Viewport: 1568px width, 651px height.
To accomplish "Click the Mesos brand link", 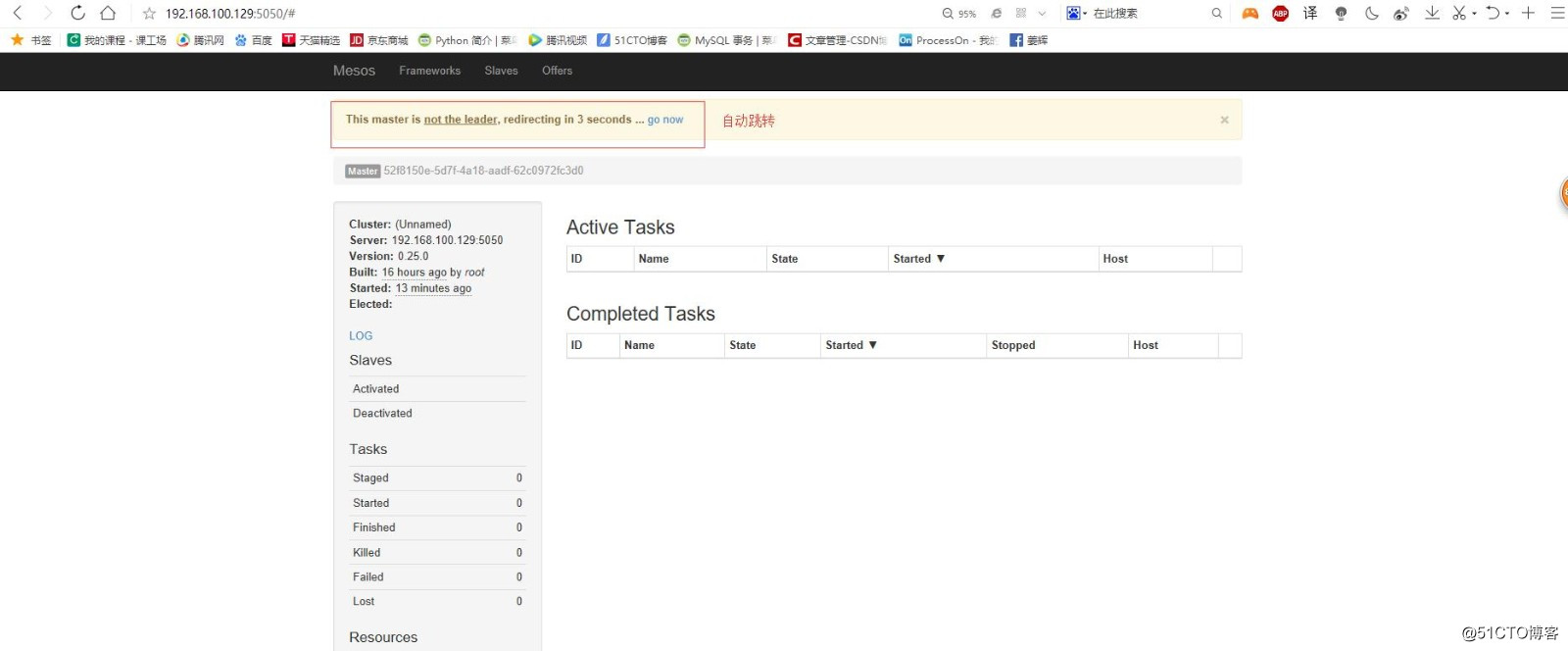I will pyautogui.click(x=354, y=71).
